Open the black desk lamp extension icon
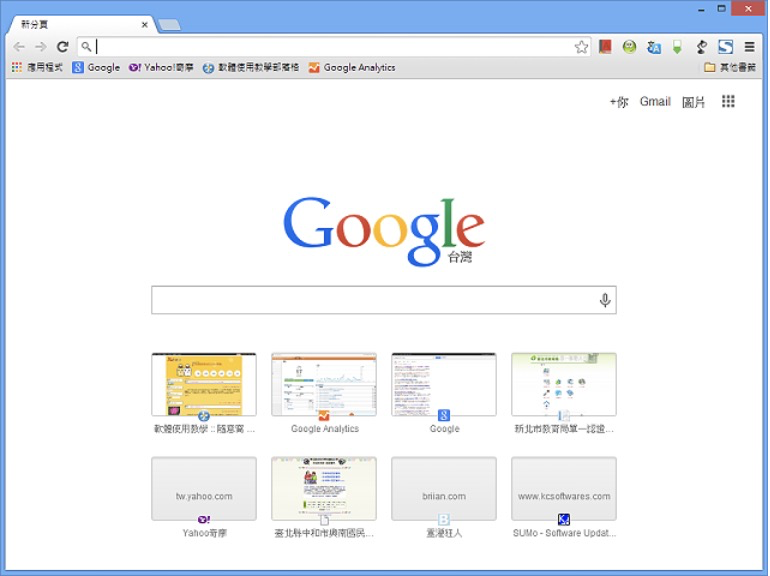Screen dimensions: 770x576 (702, 47)
